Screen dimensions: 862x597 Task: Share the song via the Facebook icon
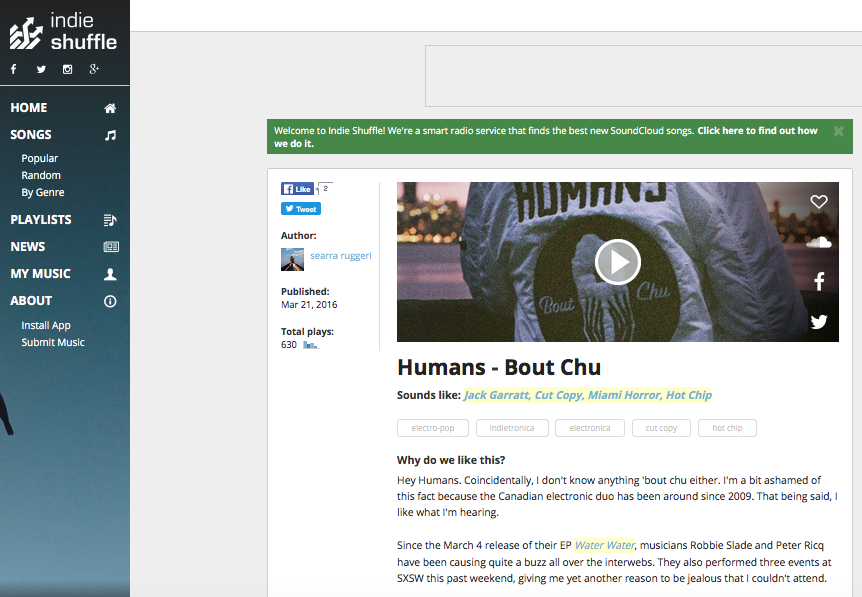click(x=819, y=281)
